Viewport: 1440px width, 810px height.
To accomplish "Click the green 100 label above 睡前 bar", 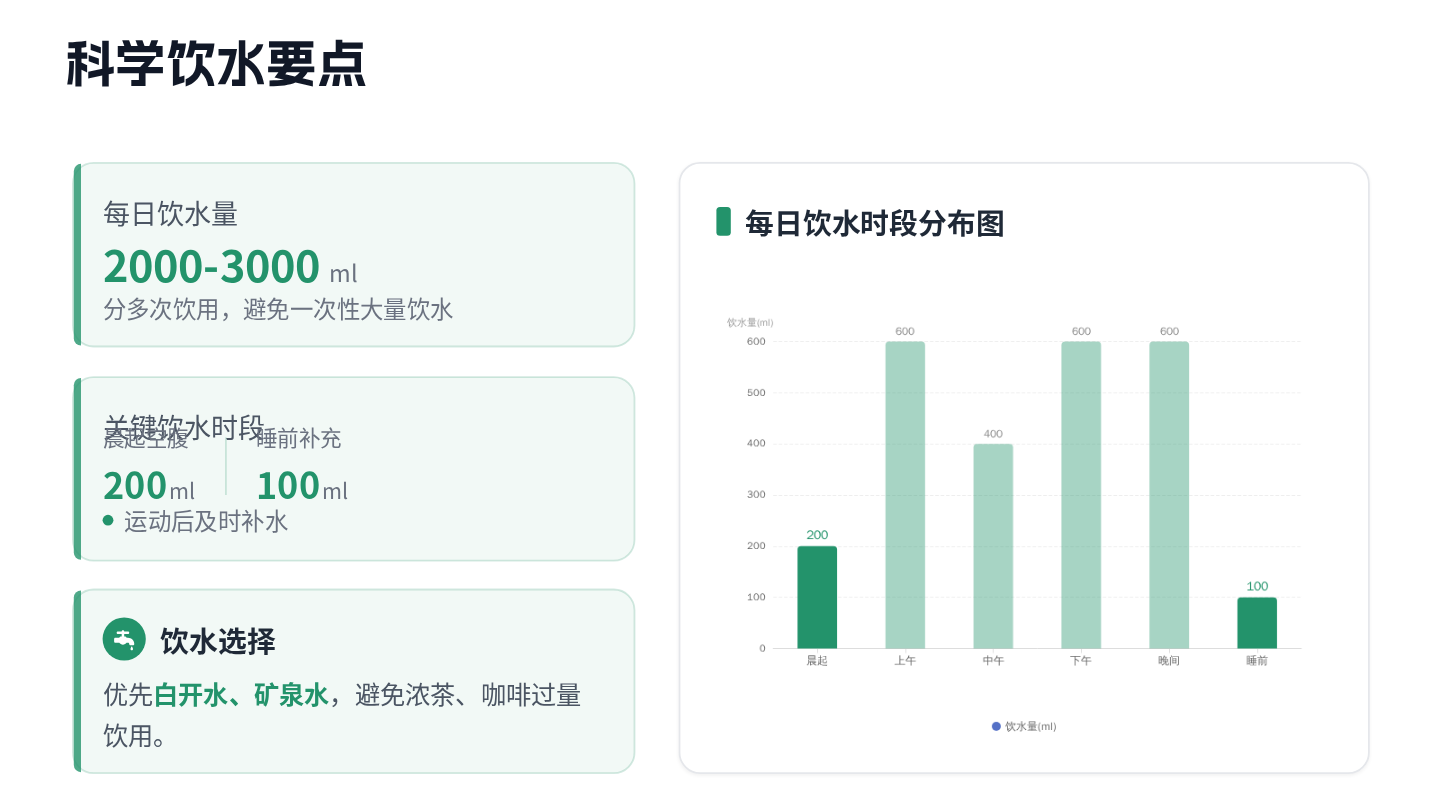I will [1257, 587].
